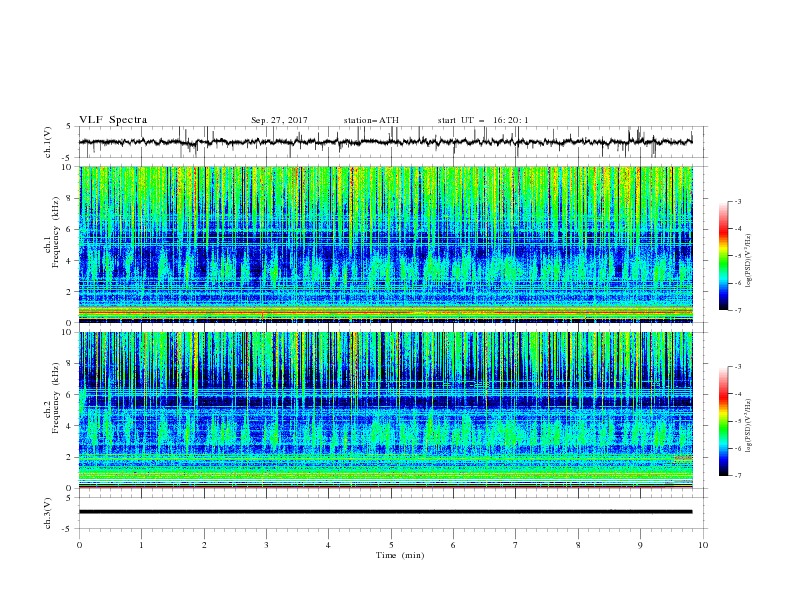Click the ch.1 color bar "log(PSD)(V²/Hz)" label
This screenshot has width=792, height=612.
749,261
